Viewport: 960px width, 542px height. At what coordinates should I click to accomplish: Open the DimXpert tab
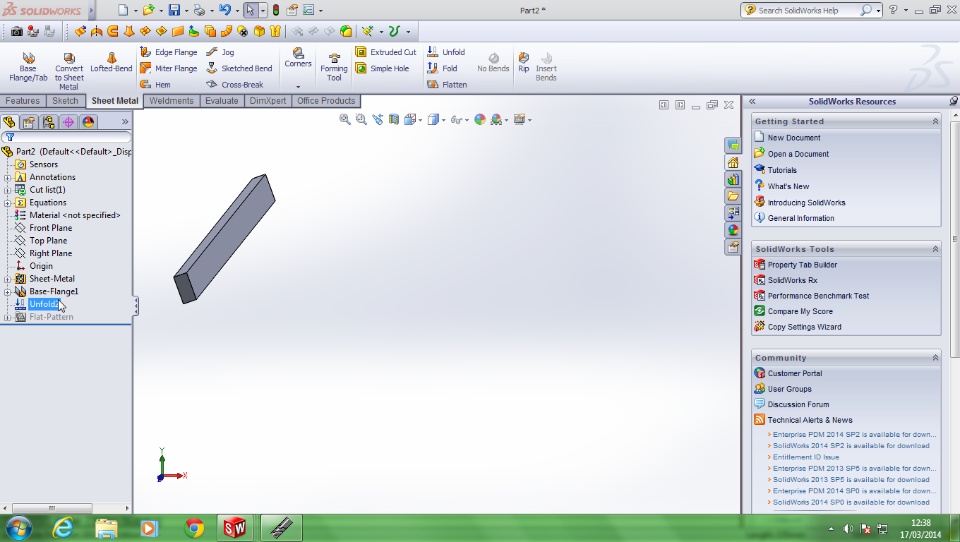(x=268, y=101)
